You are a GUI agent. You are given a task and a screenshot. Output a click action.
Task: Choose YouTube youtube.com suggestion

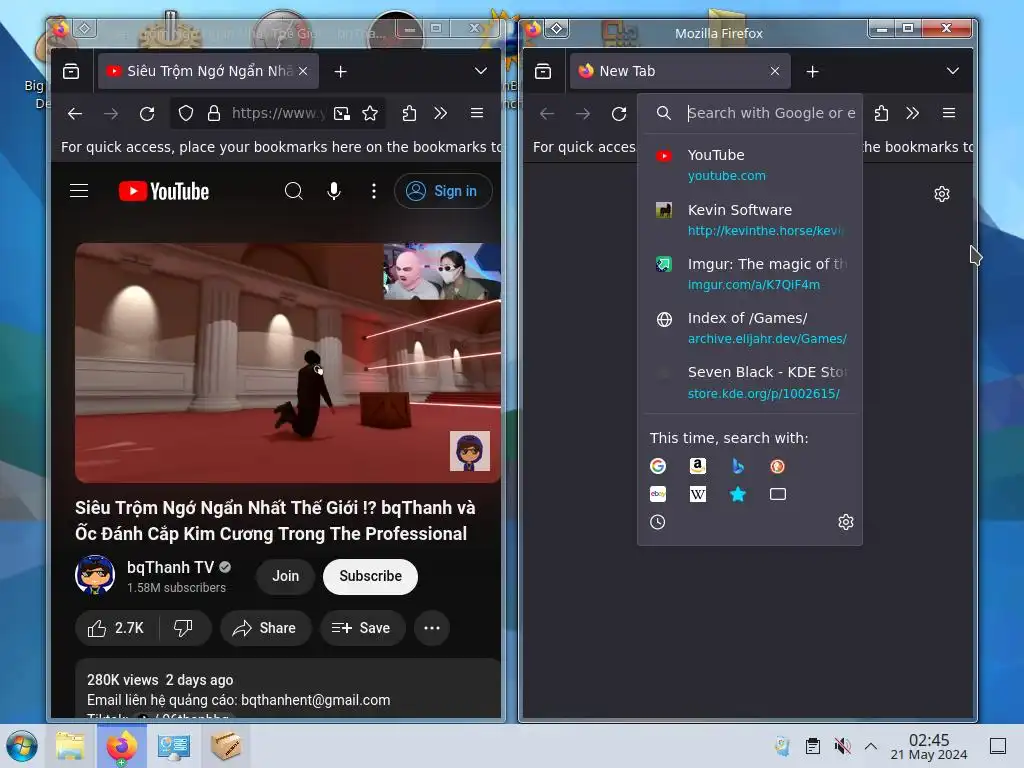click(x=750, y=165)
